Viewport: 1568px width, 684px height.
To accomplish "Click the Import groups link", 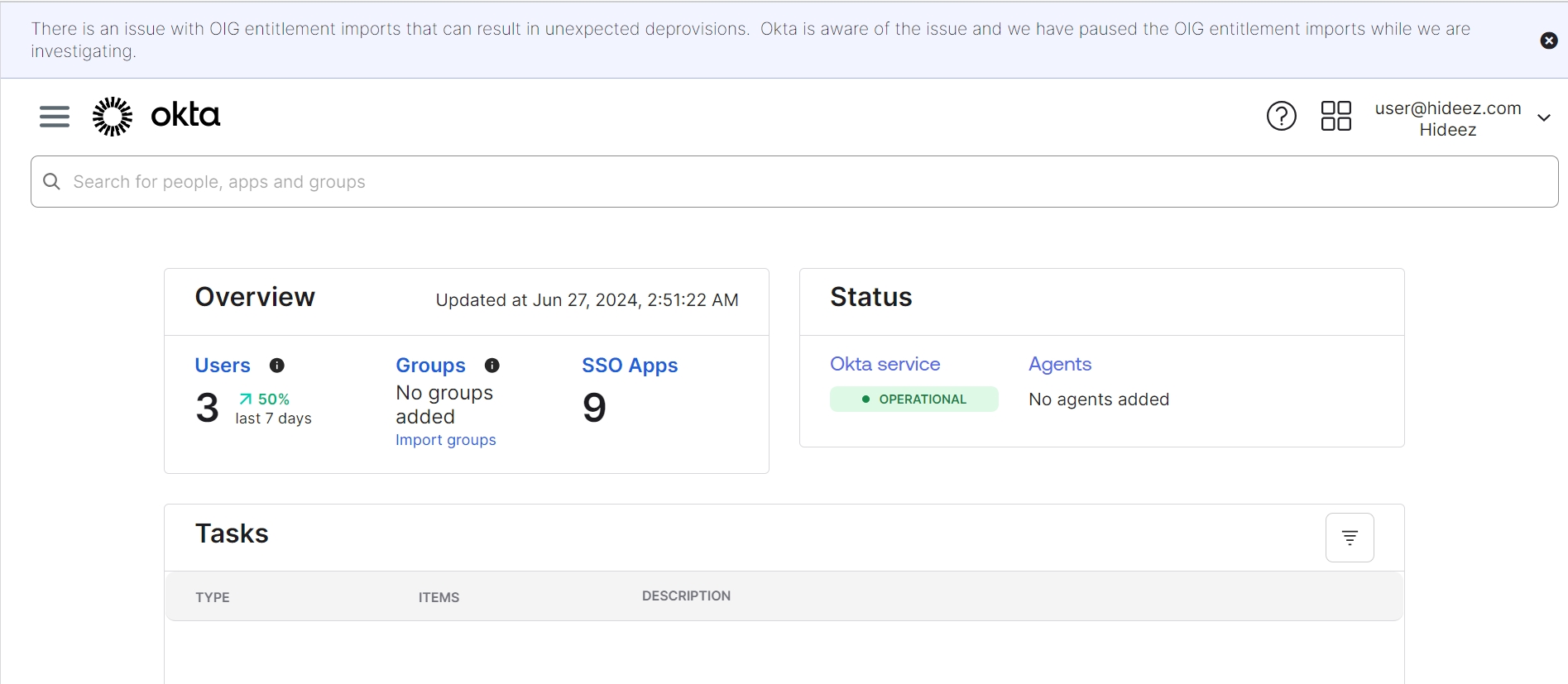I will tap(446, 440).
